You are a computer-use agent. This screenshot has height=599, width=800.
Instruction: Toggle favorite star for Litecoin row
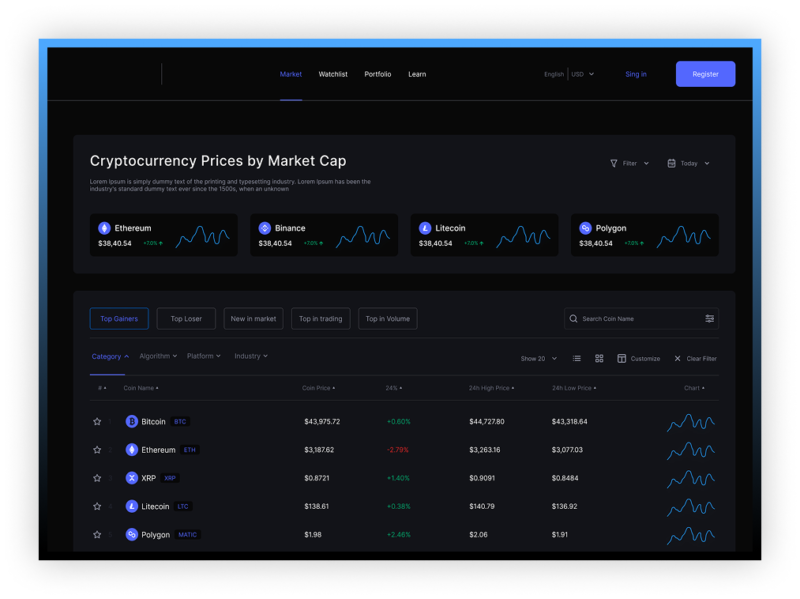[97, 507]
